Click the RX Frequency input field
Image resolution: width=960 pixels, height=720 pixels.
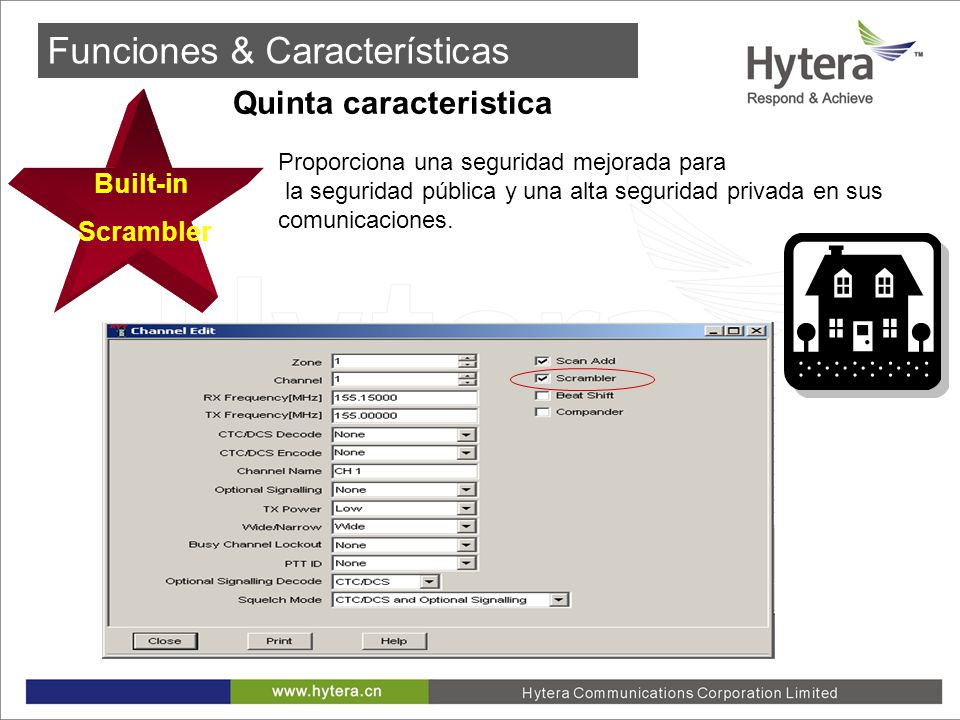(404, 398)
